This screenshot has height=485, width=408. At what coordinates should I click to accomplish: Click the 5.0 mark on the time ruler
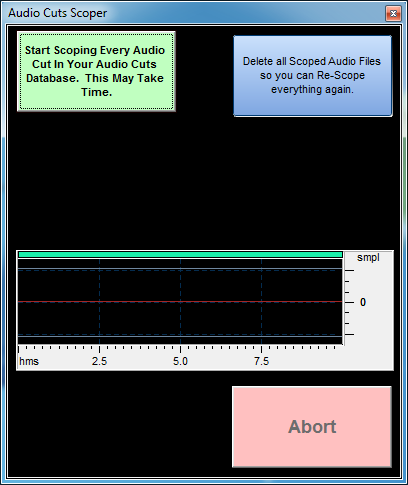180,361
